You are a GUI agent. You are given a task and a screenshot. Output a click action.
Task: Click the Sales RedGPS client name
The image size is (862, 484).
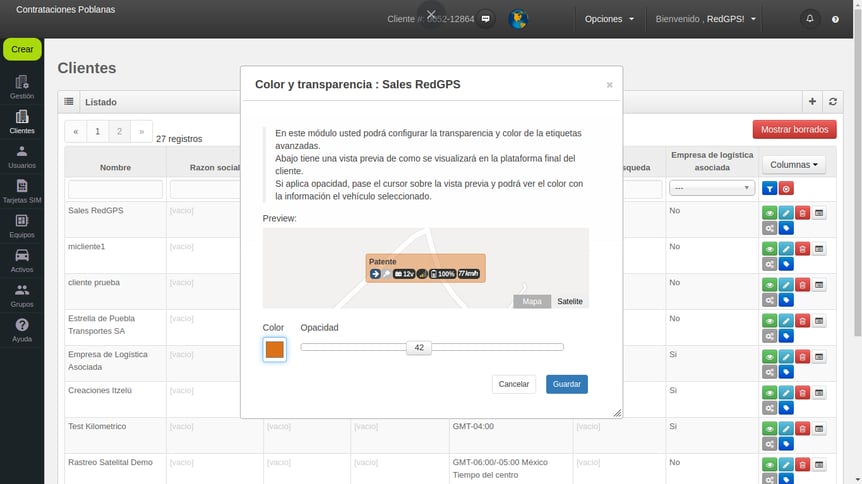point(96,211)
